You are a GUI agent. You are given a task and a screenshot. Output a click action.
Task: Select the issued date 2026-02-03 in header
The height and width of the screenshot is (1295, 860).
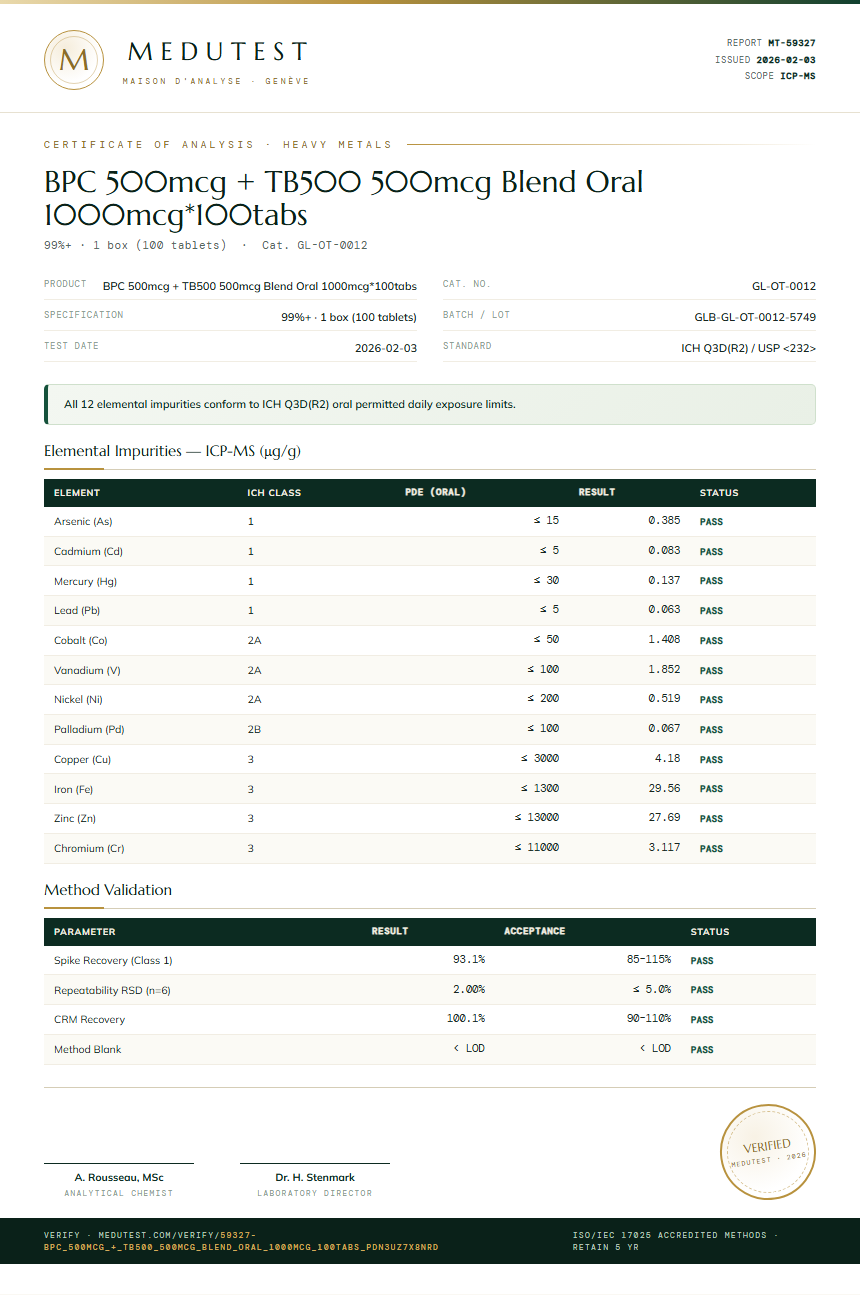(786, 60)
